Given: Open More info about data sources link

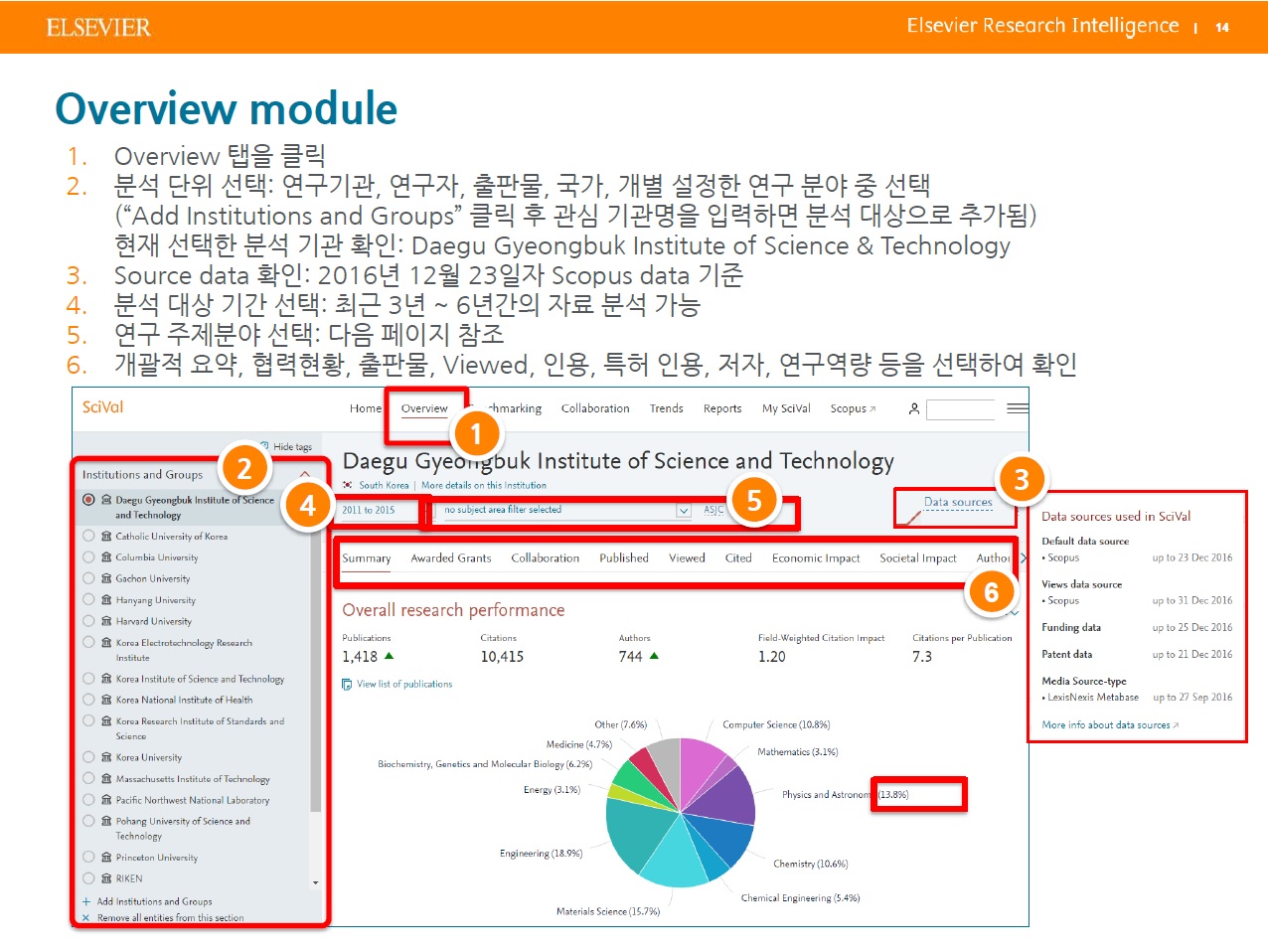Looking at the screenshot, I should 1110,725.
